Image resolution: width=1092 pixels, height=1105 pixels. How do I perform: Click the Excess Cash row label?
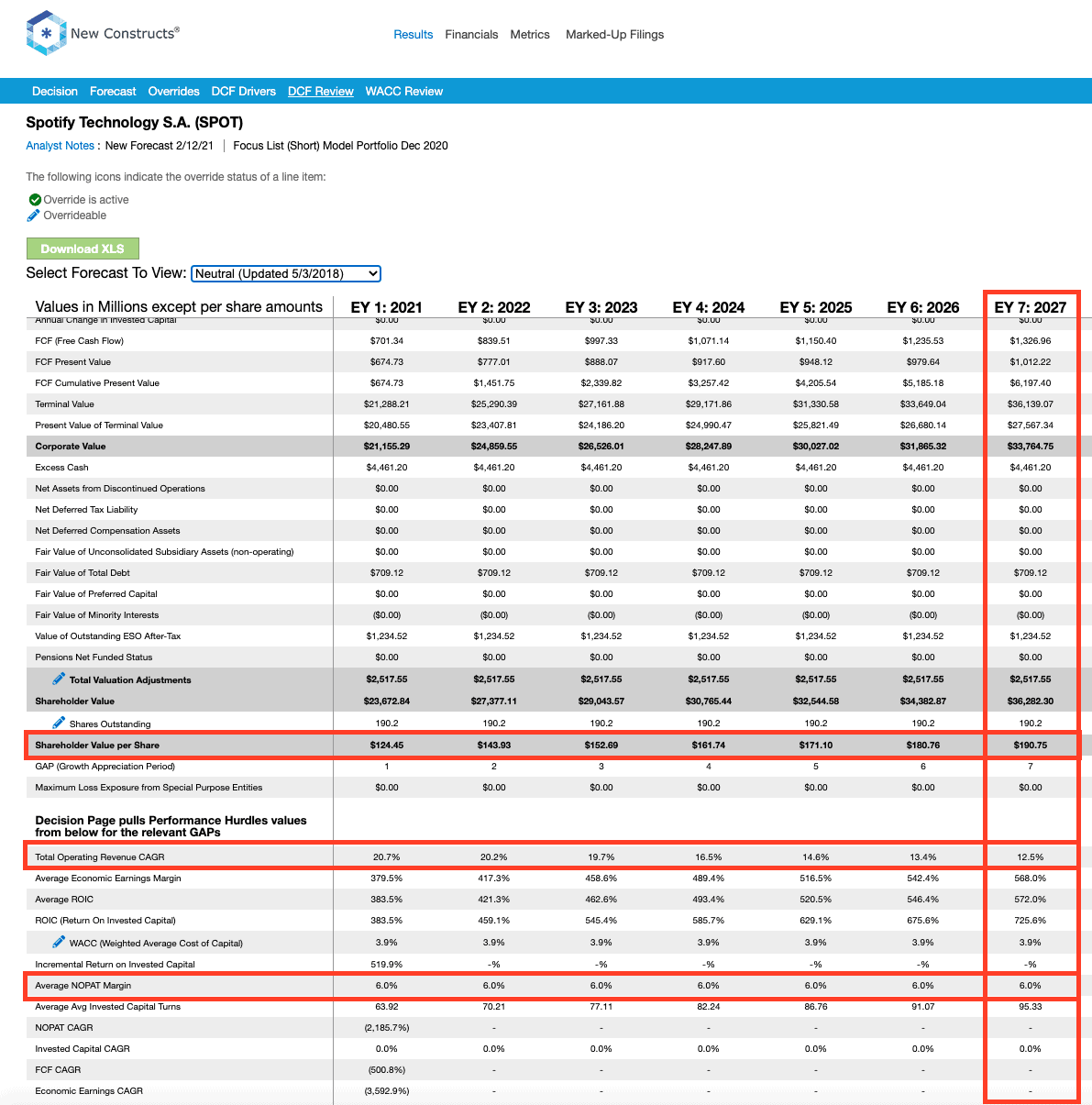[61, 468]
